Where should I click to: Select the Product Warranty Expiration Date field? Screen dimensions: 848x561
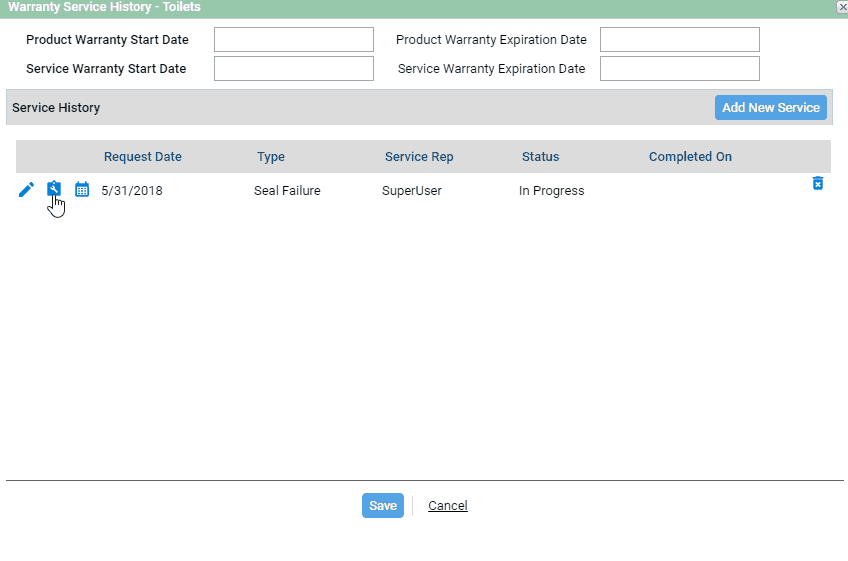coord(680,39)
